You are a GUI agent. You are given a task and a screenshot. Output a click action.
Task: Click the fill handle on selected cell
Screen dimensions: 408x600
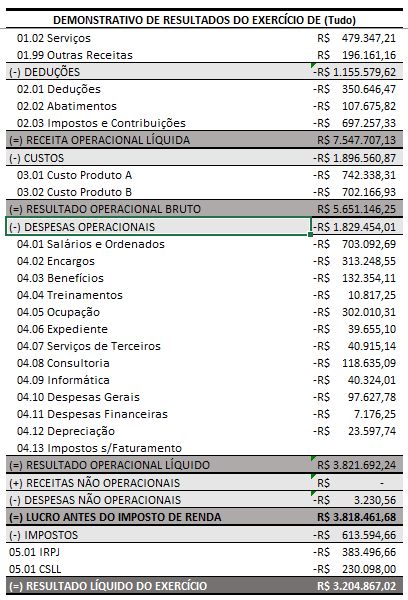point(310,235)
